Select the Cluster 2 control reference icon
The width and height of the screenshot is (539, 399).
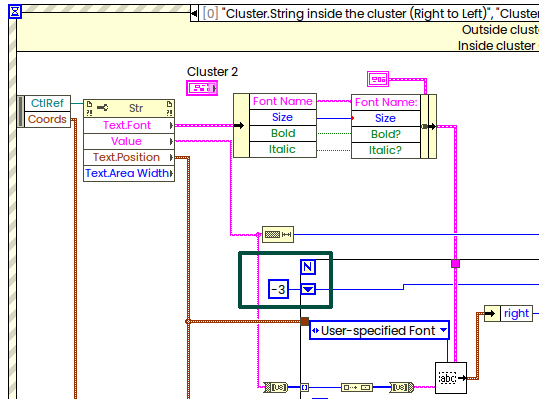click(x=202, y=88)
